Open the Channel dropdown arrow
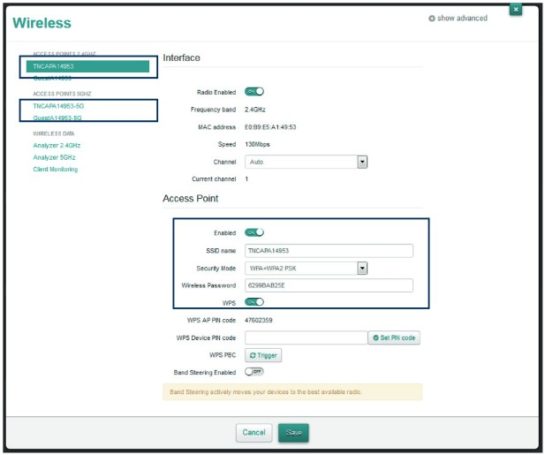This screenshot has height=455, width=545. pyautogui.click(x=362, y=162)
